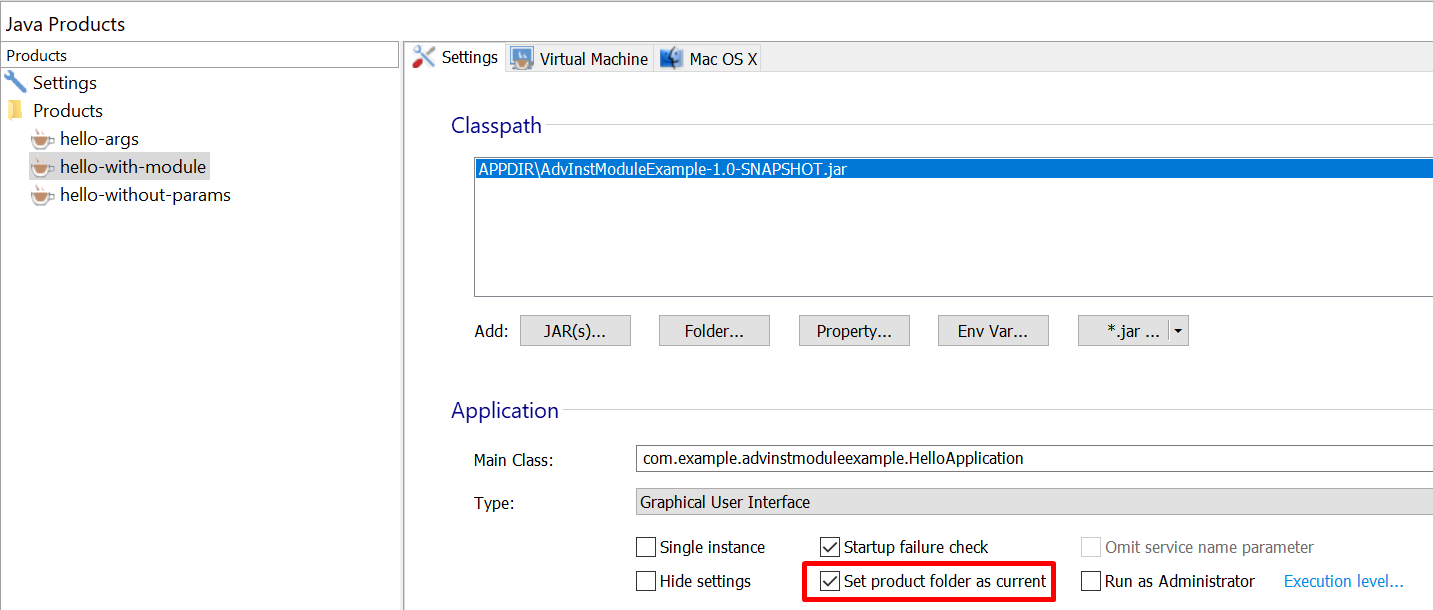Click the hello-without-params coffee cup icon
Screen dimensions: 1433x610
pos(42,195)
